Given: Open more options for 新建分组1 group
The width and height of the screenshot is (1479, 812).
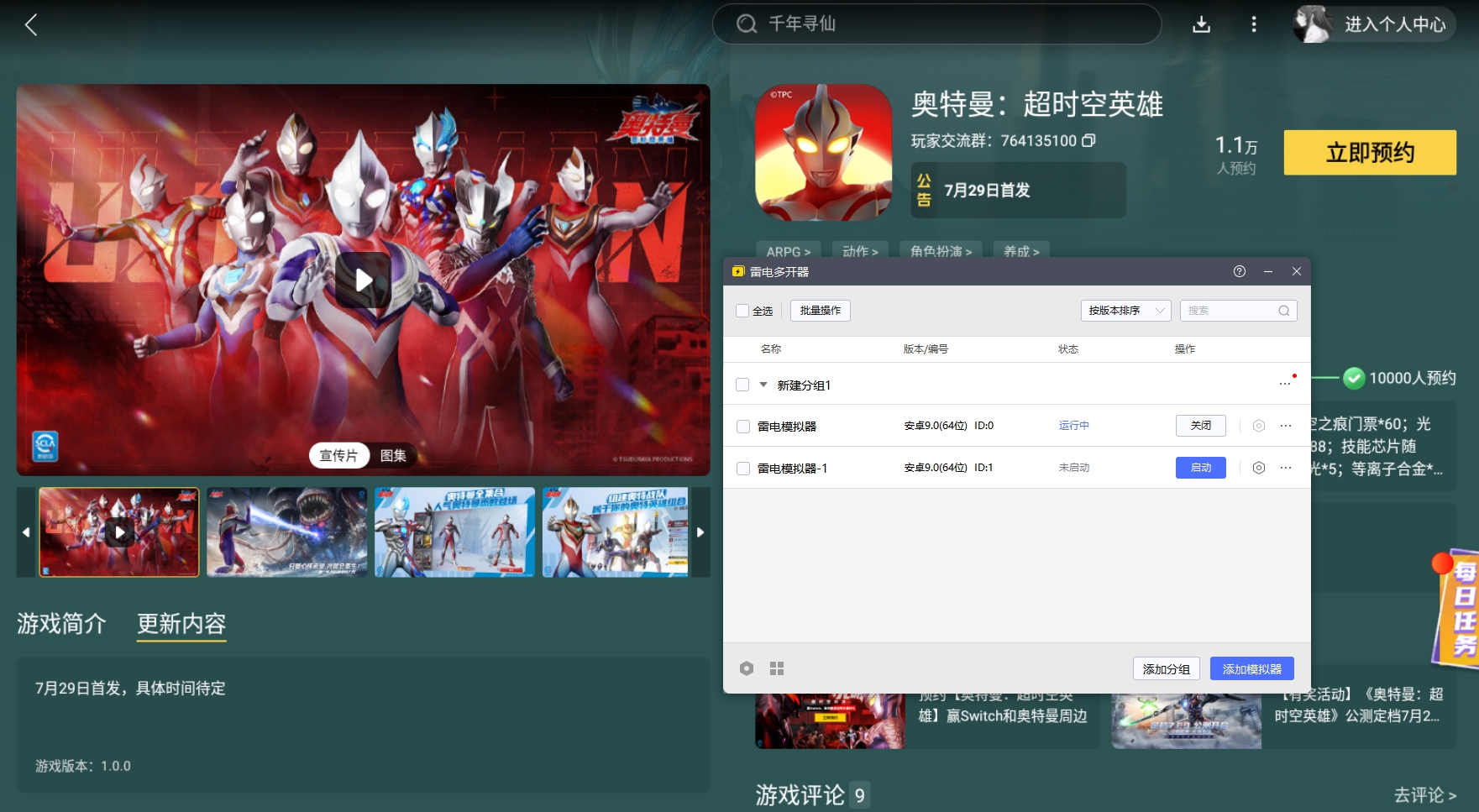Looking at the screenshot, I should tap(1285, 384).
